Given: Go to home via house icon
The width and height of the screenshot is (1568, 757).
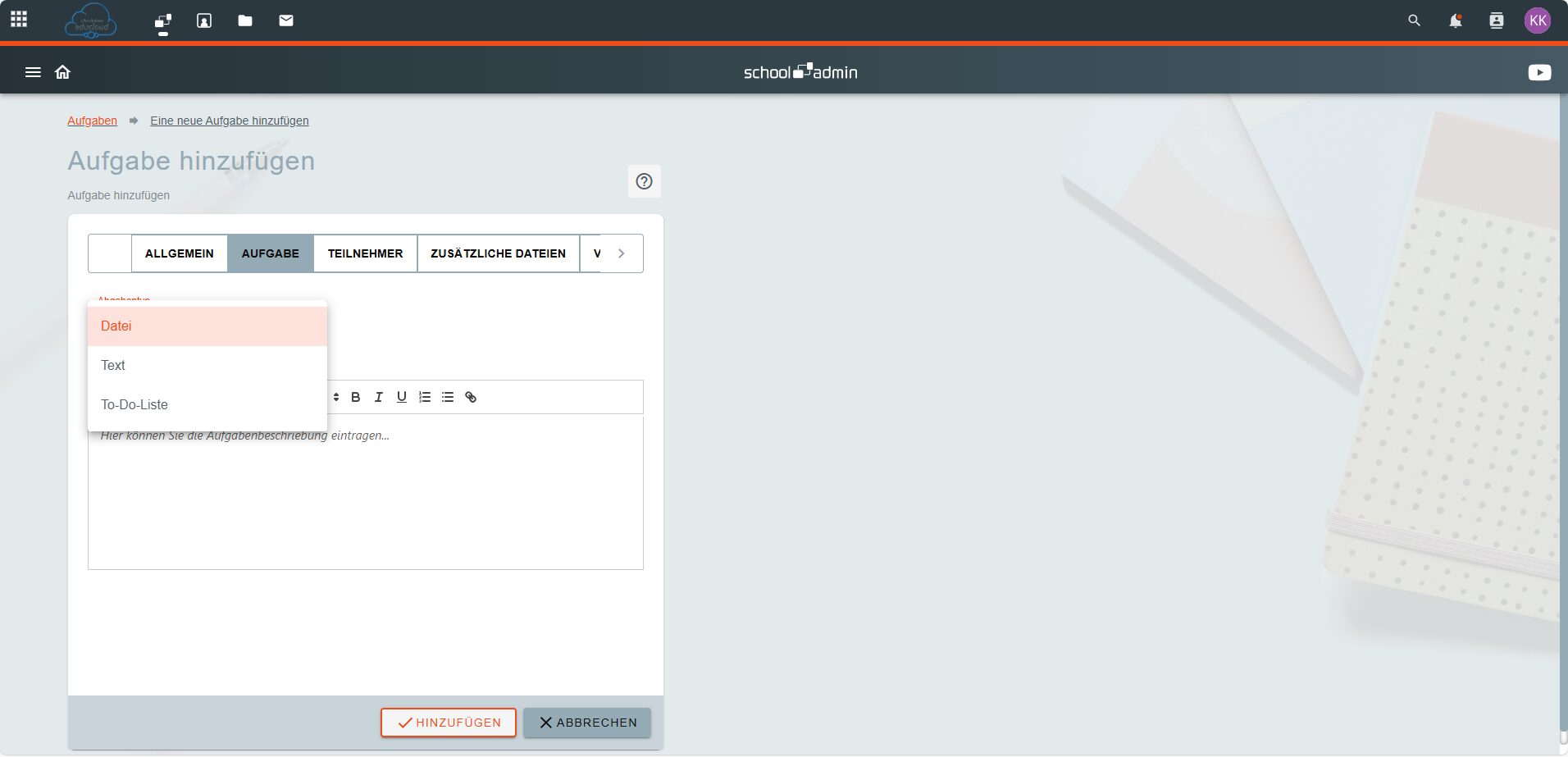Looking at the screenshot, I should [x=62, y=72].
